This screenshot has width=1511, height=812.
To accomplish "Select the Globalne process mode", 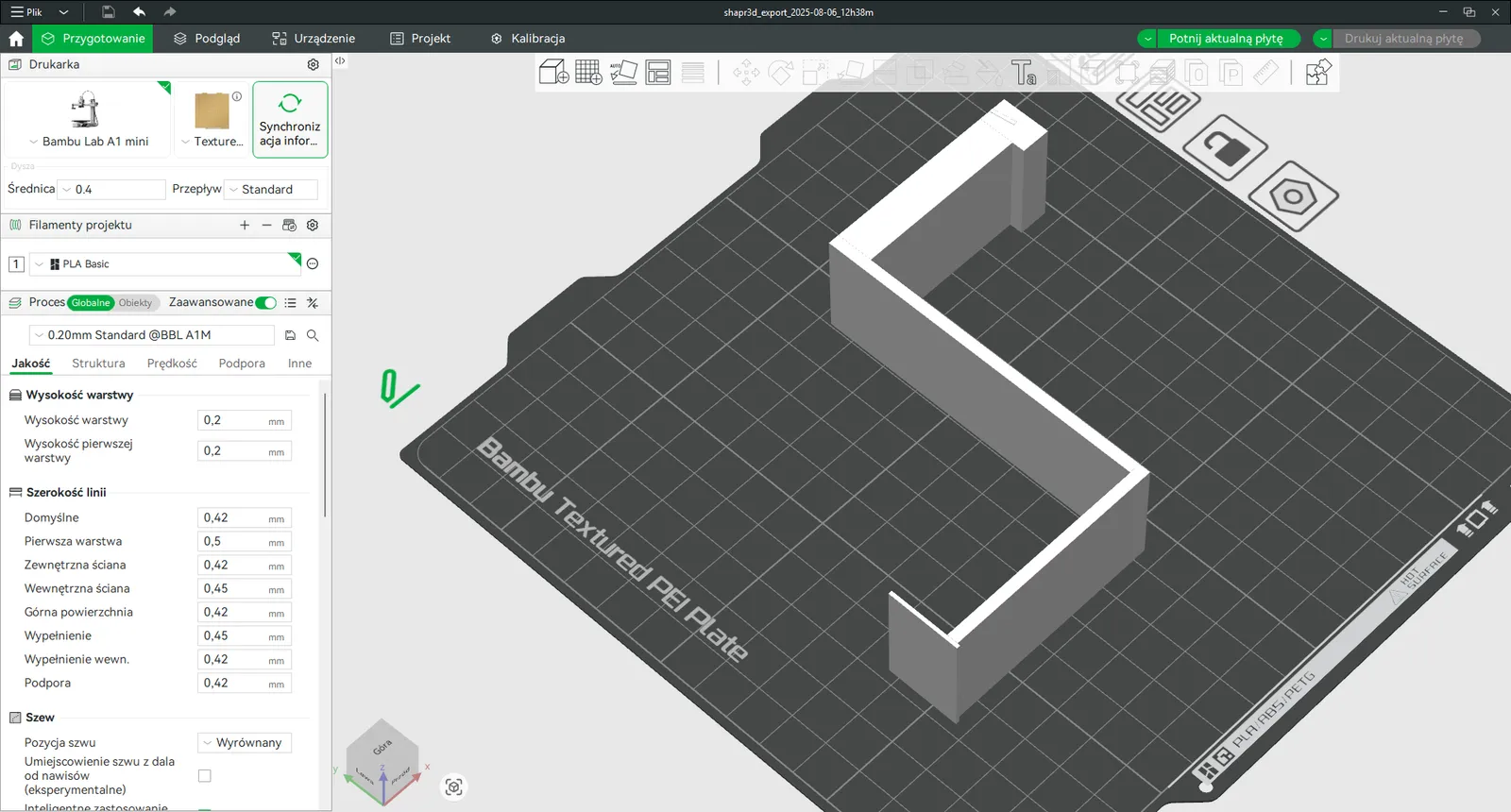I will click(91, 303).
